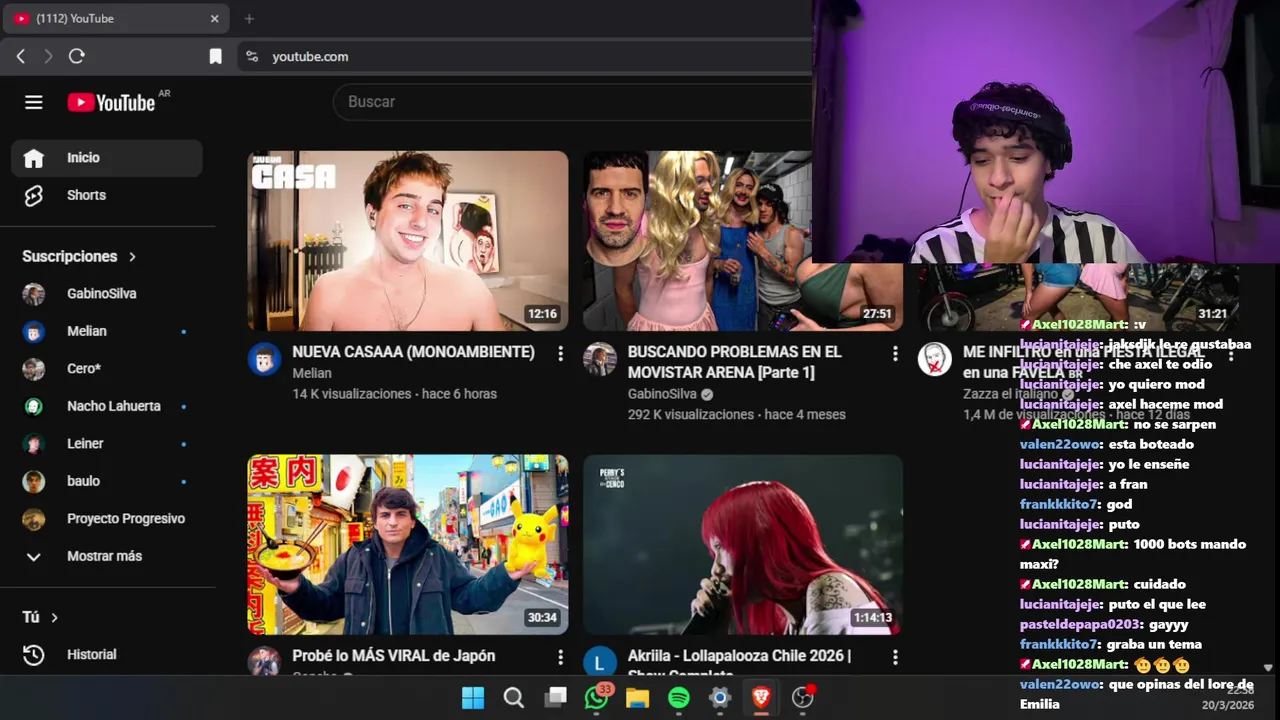The image size is (1280, 720).
Task: Open Probé lo MÁS VIRAL de Japón title
Action: [x=393, y=656]
